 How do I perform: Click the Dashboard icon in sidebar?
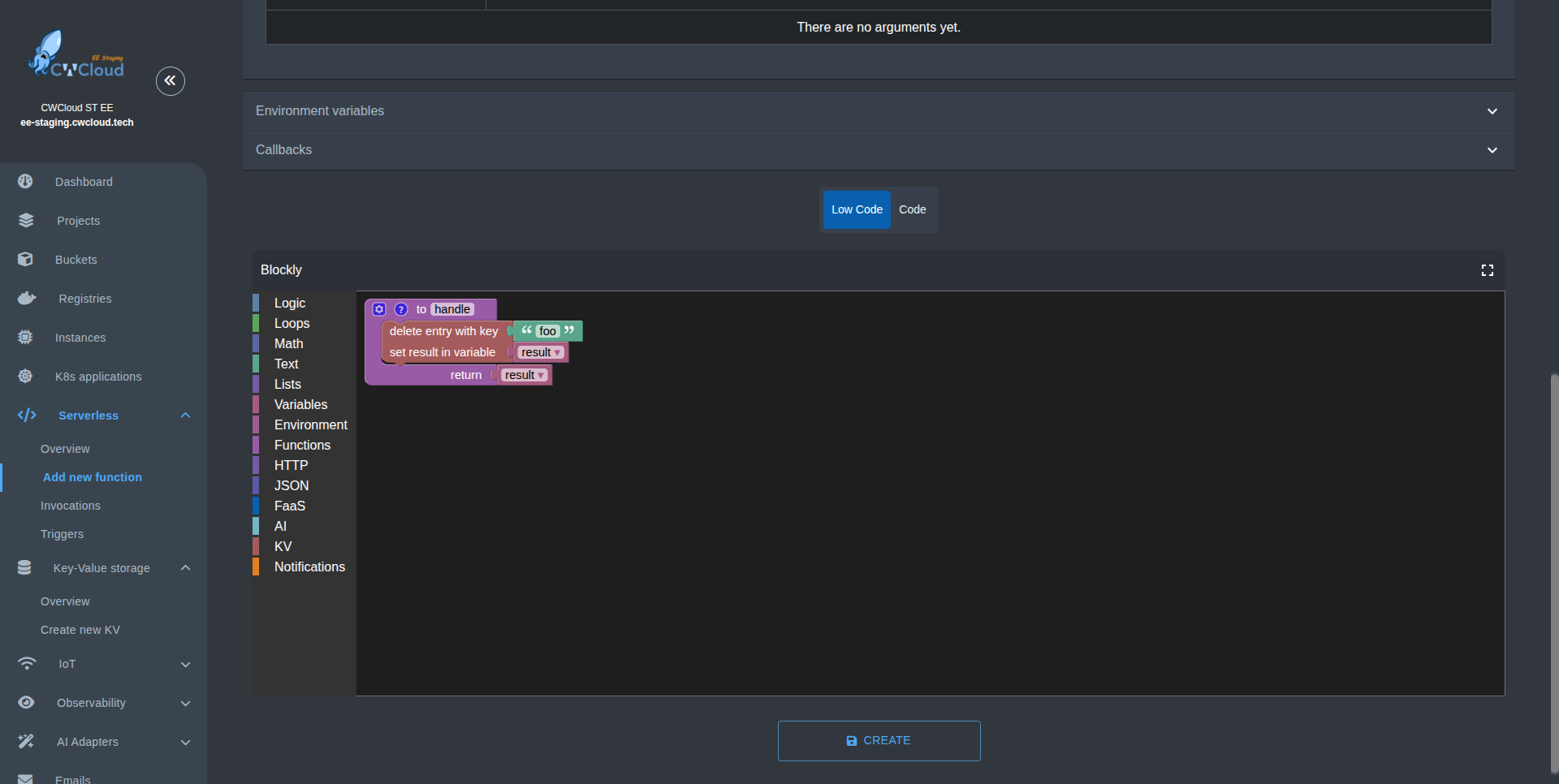pyautogui.click(x=26, y=182)
